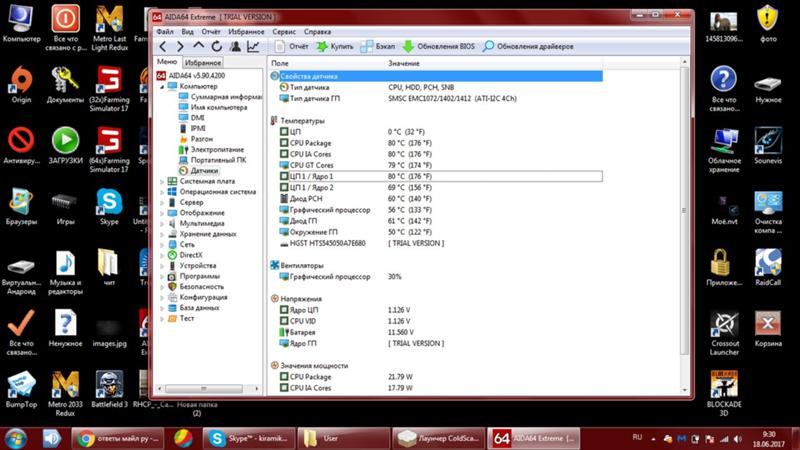This screenshot has width=800, height=450.
Task: Select the CPU Package temperature row
Action: 436,143
